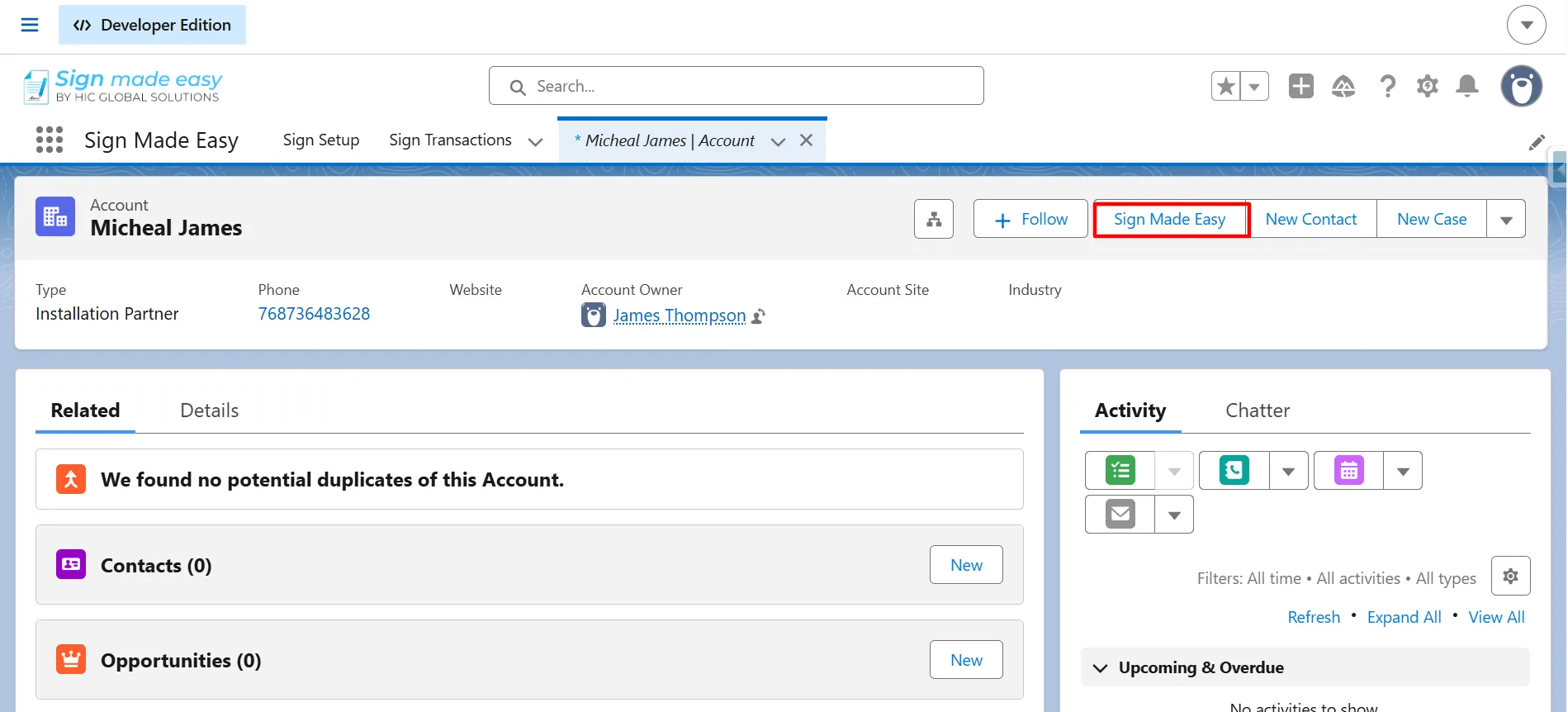
Task: Click the Email envelope icon
Action: pyautogui.click(x=1120, y=515)
